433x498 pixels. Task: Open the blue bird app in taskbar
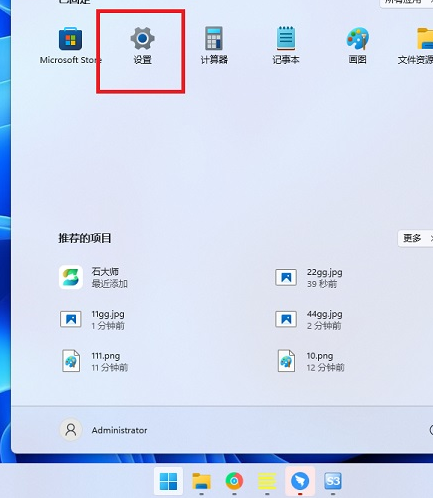point(300,481)
